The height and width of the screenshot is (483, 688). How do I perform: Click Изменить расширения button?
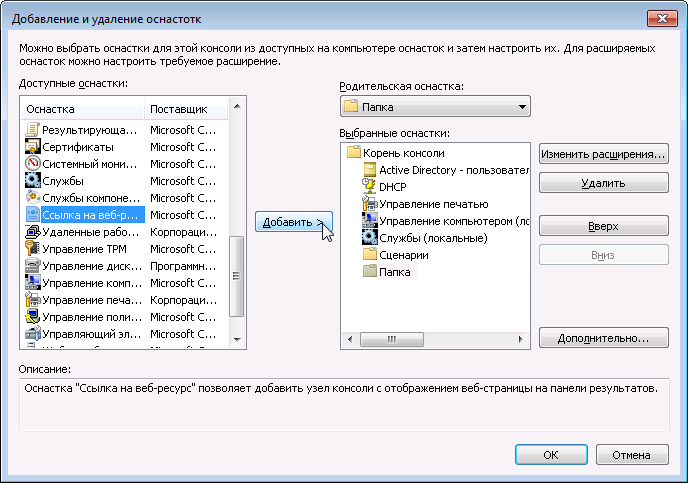pos(603,154)
